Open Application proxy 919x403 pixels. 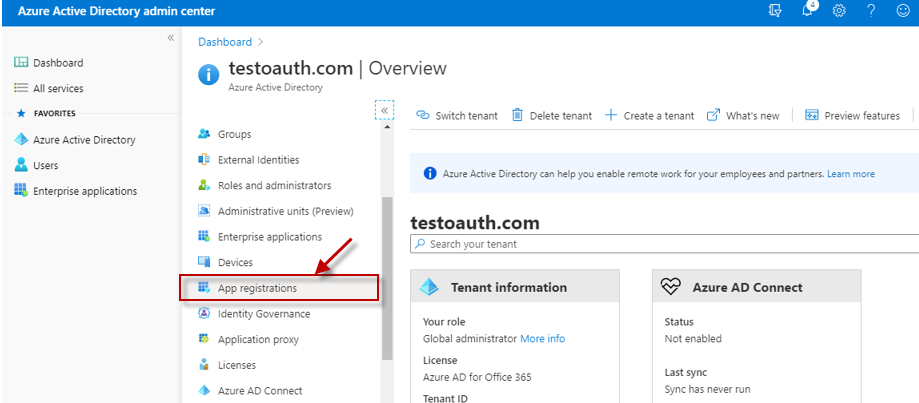coord(258,340)
